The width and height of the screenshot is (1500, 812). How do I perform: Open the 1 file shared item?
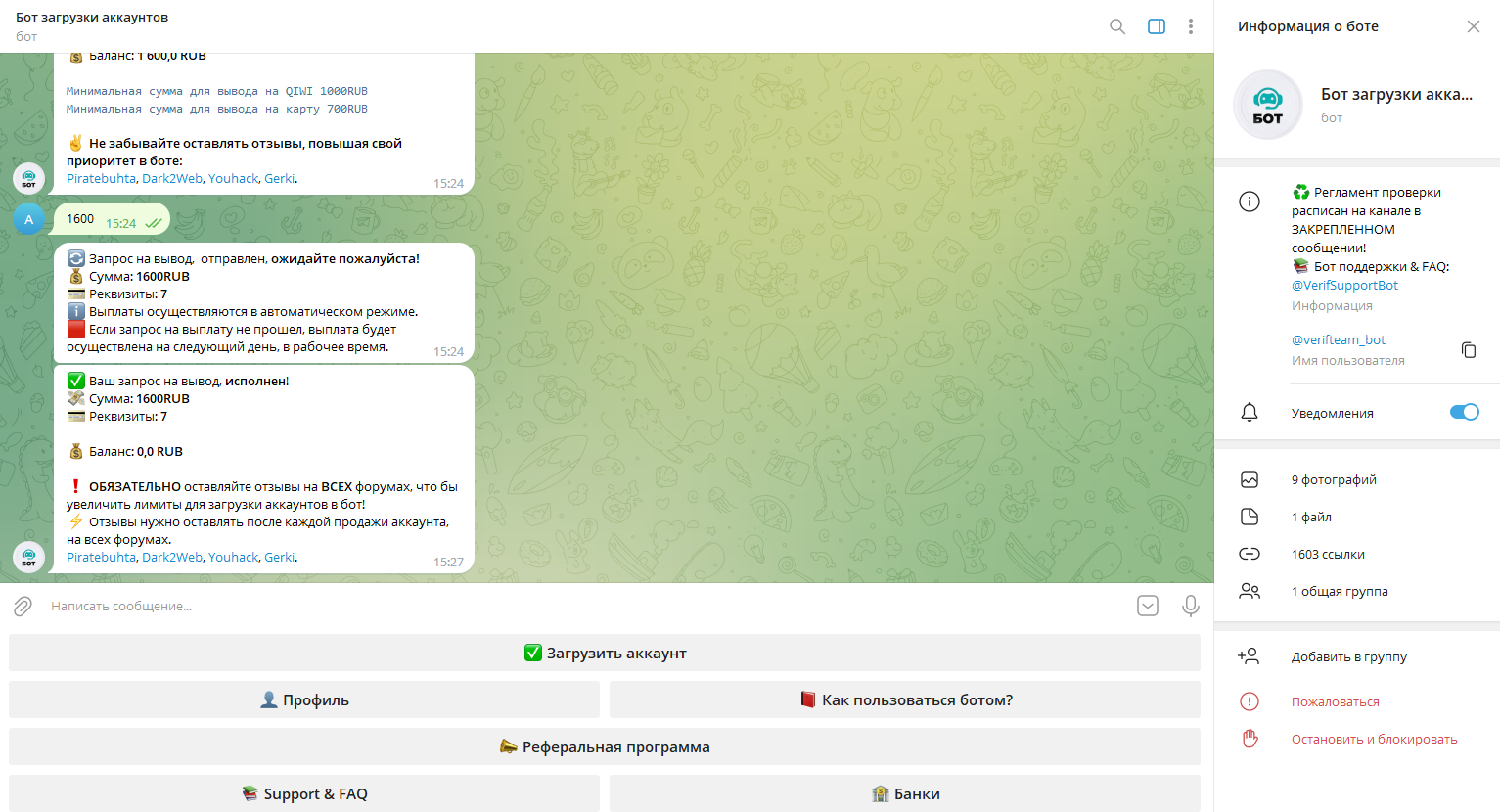pos(1311,517)
